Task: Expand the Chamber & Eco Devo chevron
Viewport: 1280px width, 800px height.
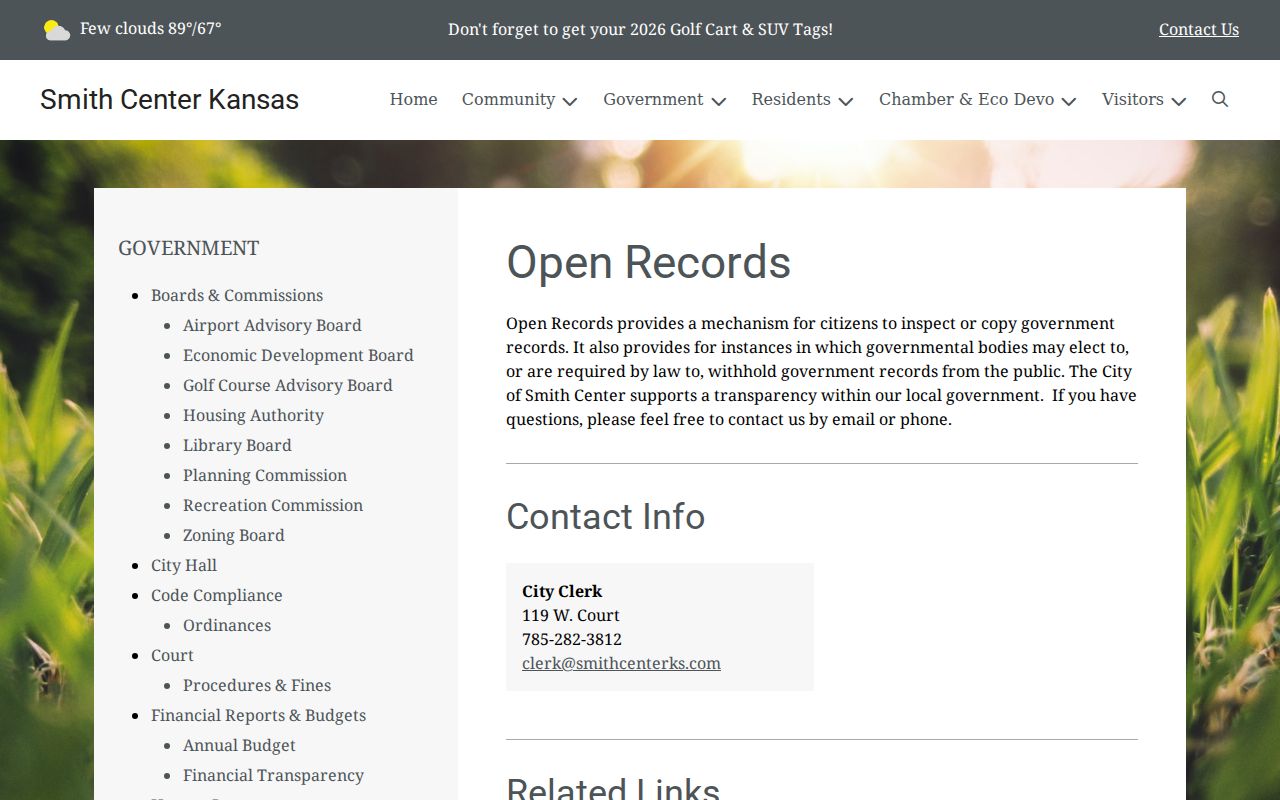Action: point(1068,101)
